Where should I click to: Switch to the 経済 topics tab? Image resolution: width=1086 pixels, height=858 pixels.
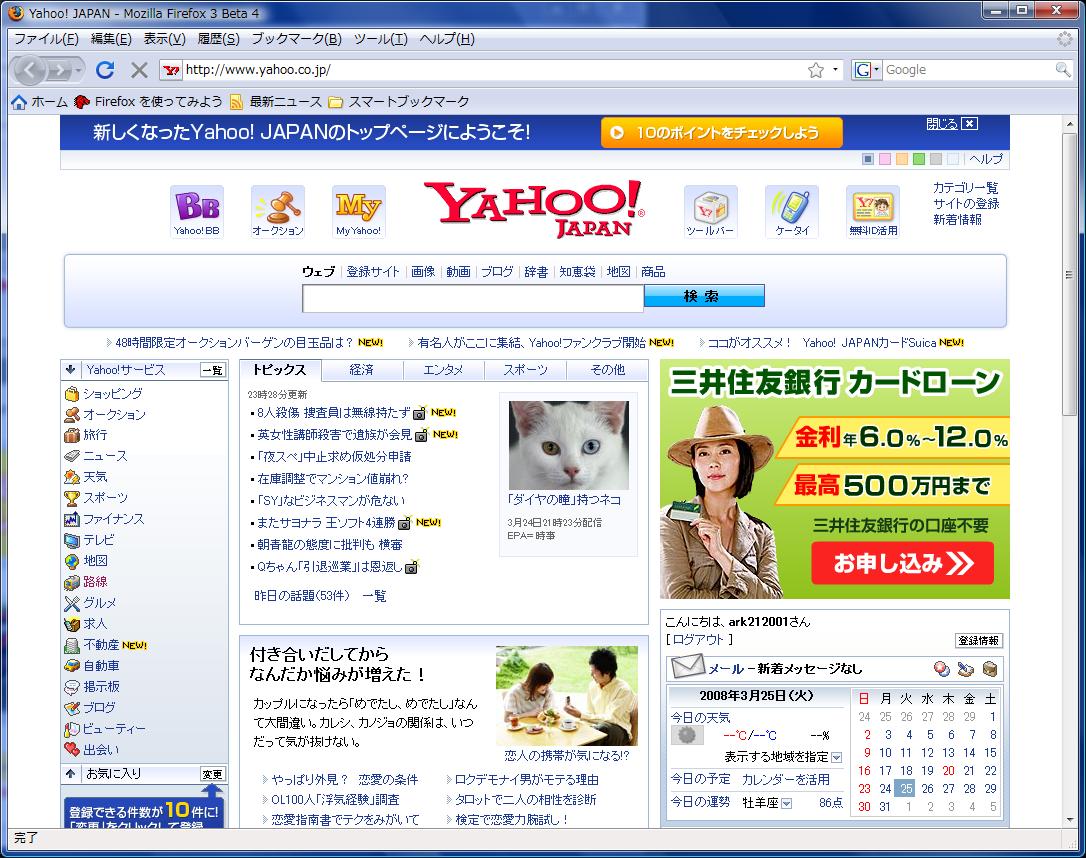click(362, 370)
